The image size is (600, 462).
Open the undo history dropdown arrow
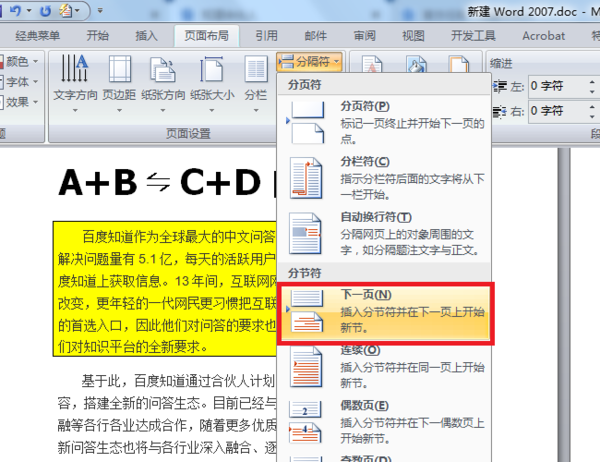coord(29,11)
